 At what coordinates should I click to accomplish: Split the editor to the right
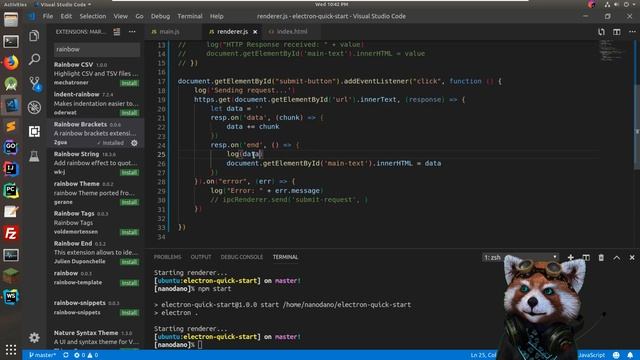pos(617,31)
